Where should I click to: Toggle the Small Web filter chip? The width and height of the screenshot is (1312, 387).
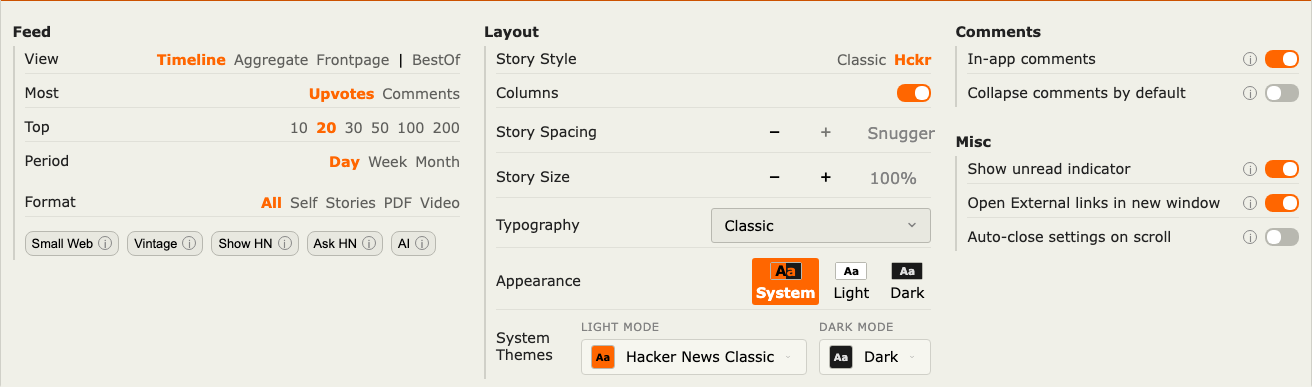pyautogui.click(x=72, y=243)
